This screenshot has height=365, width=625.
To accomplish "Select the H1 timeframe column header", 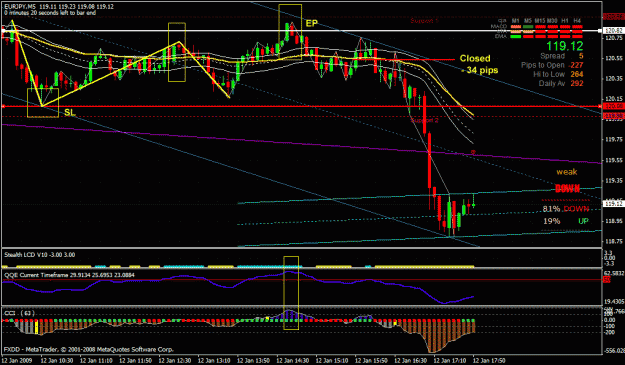I will click(x=564, y=21).
